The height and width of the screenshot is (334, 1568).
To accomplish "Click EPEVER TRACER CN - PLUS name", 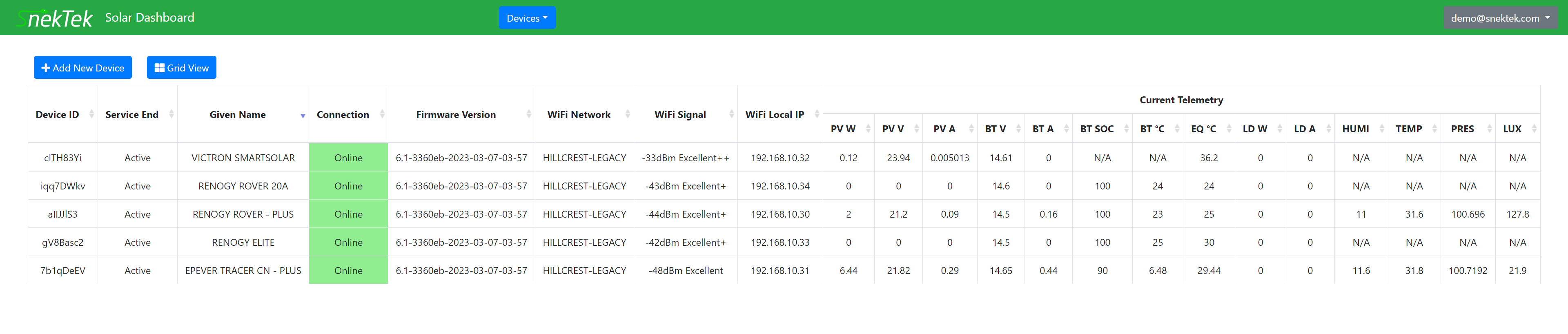I will tap(243, 271).
